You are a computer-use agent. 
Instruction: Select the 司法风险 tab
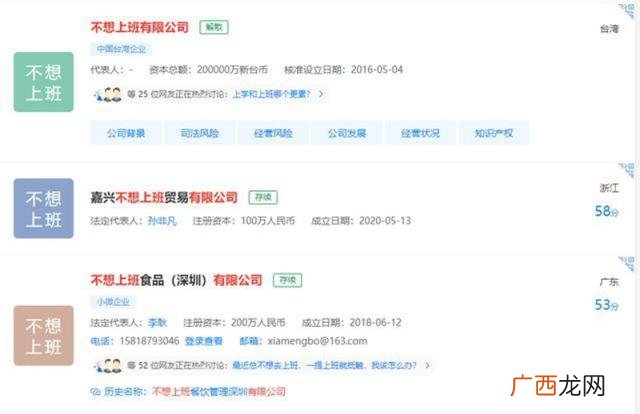tap(200, 133)
